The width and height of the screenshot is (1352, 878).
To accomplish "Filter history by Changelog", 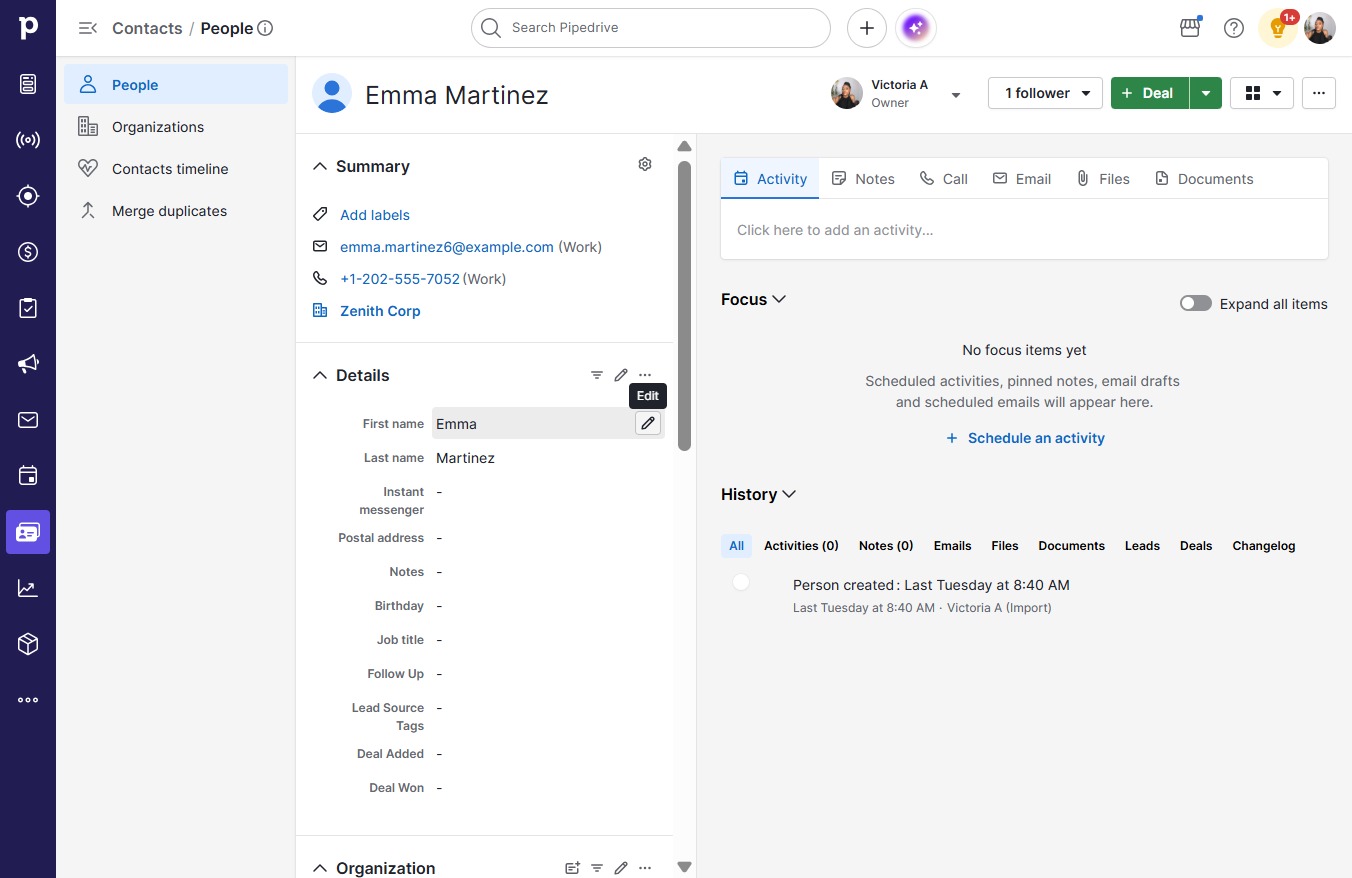I will click(1264, 546).
